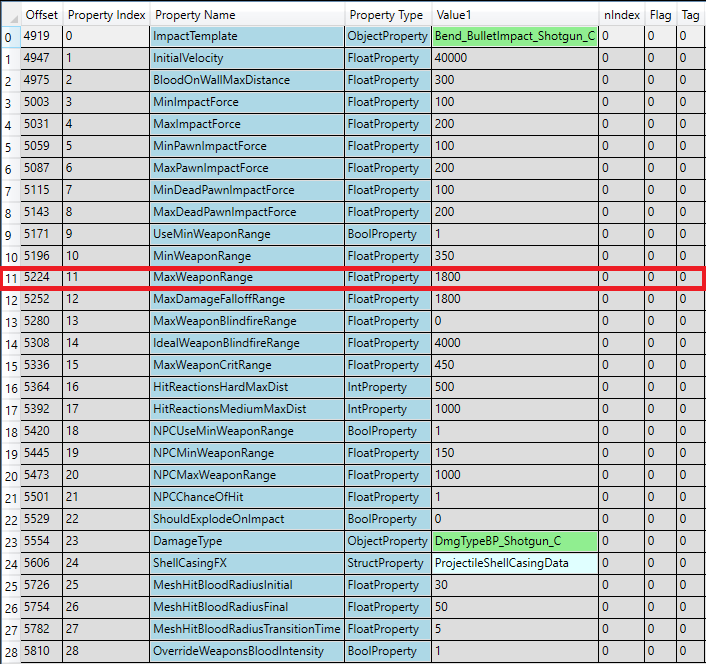Open DmgTypeBP_Shotgun_C object value
This screenshot has height=664, width=706.
(515, 542)
